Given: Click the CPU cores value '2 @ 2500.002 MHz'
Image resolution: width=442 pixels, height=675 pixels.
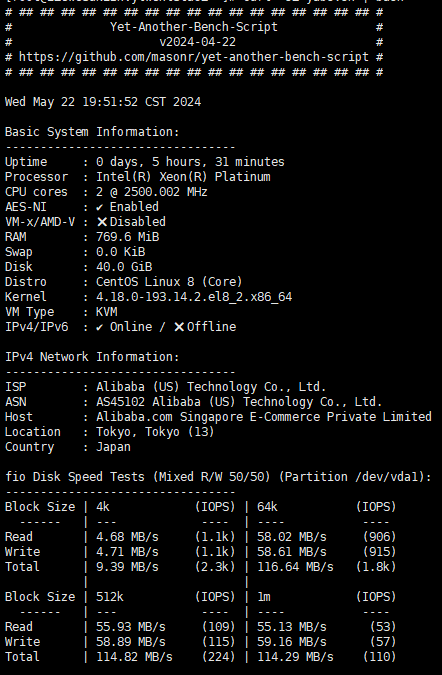Looking at the screenshot, I should coord(152,192).
